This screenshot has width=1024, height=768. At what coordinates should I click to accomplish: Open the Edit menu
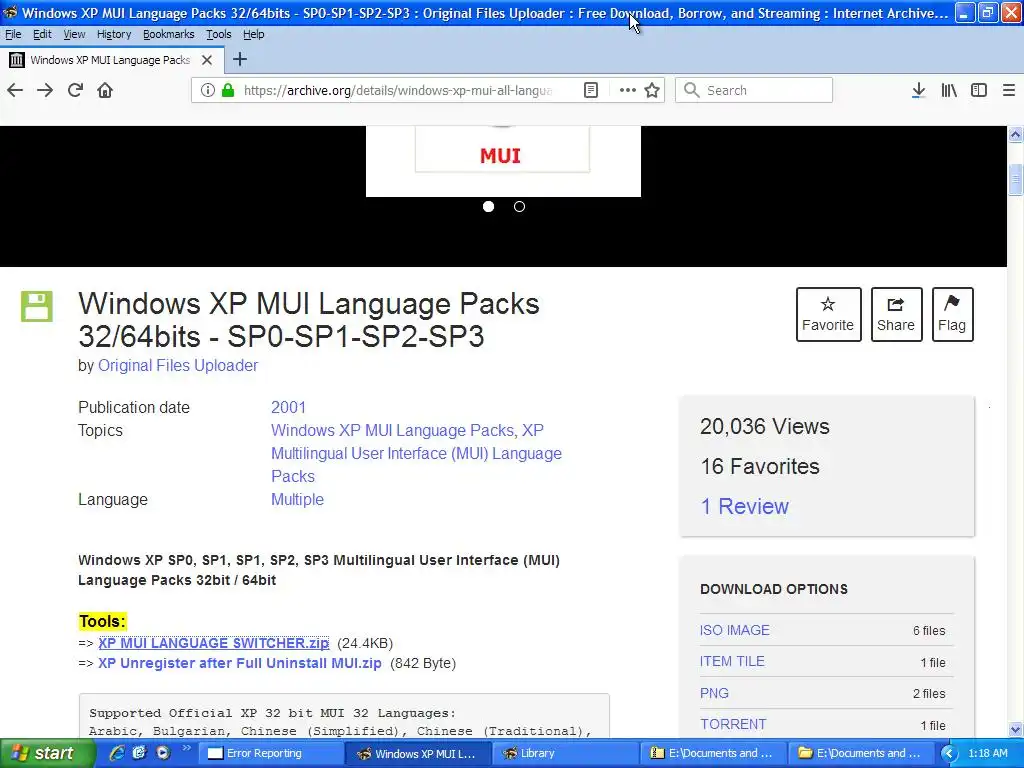coord(42,34)
